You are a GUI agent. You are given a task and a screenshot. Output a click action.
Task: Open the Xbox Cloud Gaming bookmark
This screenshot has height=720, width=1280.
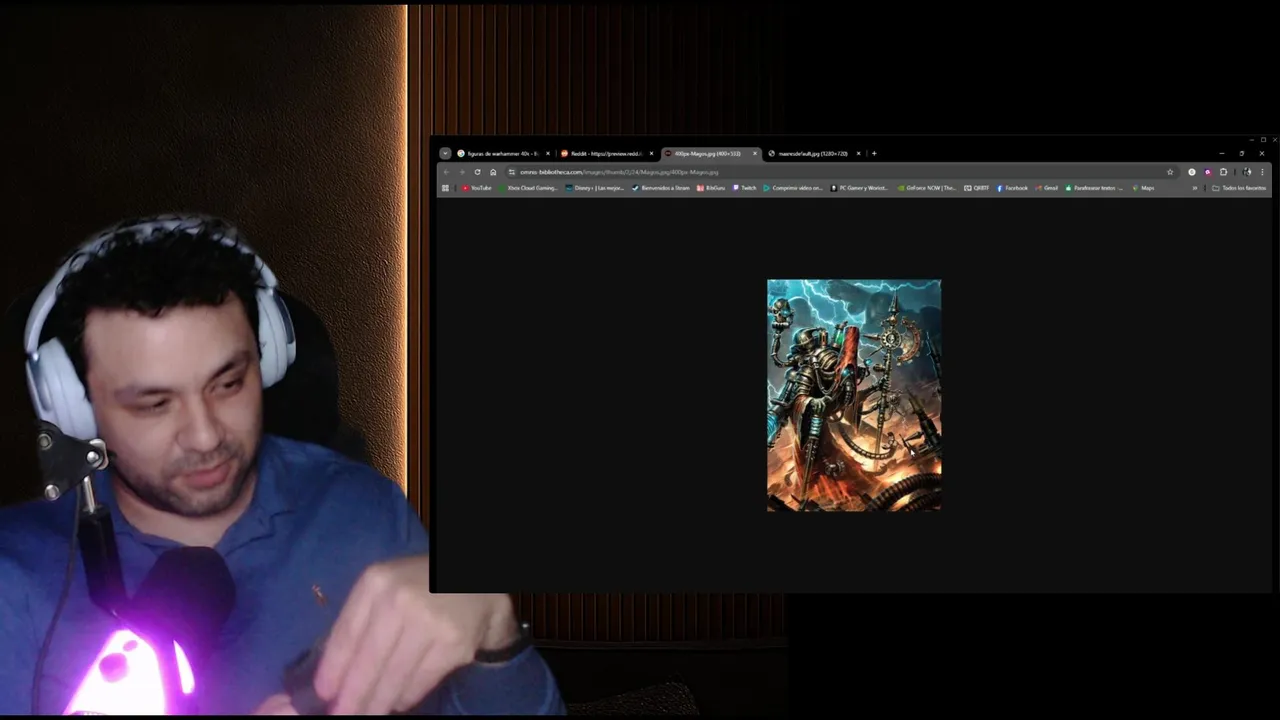[x=529, y=188]
